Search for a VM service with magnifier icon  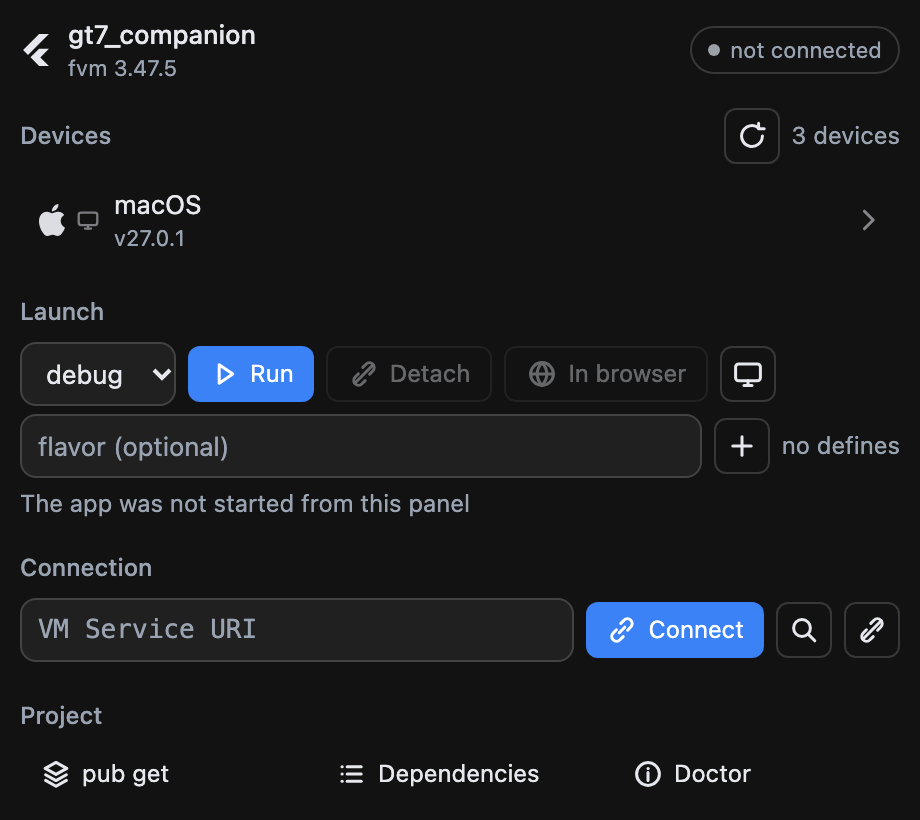[803, 630]
